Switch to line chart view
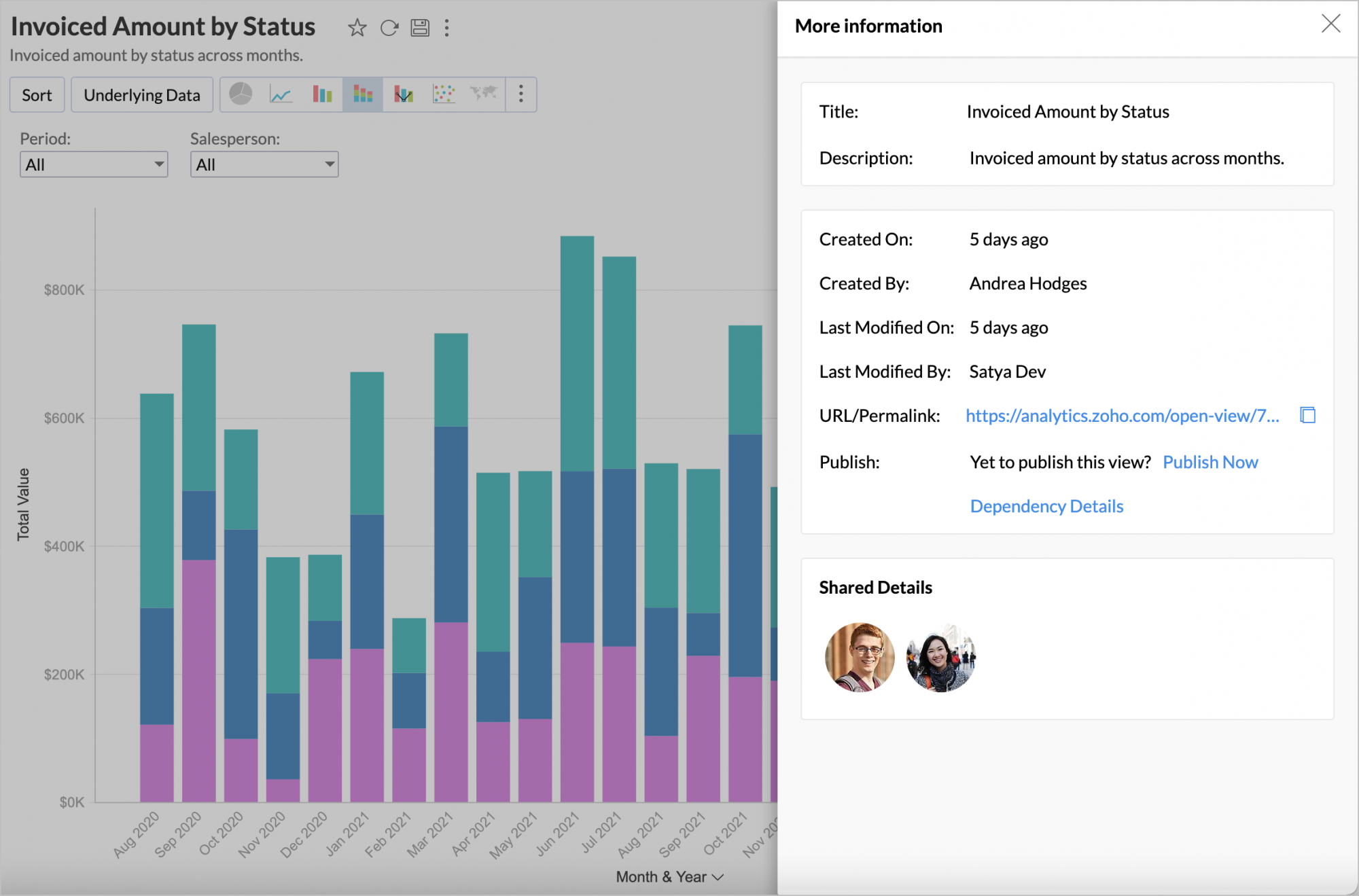 click(x=281, y=94)
